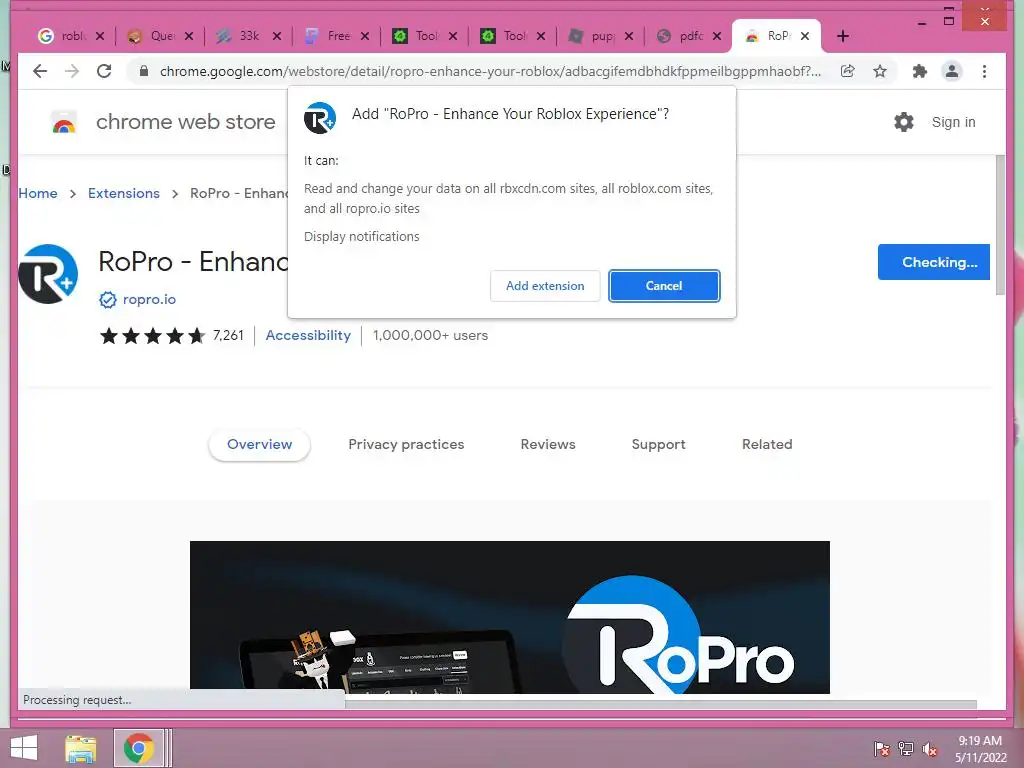Open the Reviews tab
This screenshot has width=1024, height=768.
pyautogui.click(x=548, y=445)
